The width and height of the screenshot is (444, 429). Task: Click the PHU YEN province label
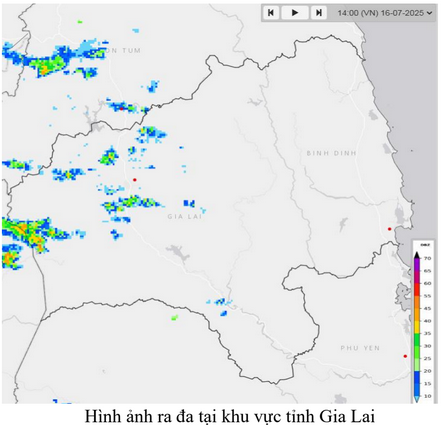pyautogui.click(x=360, y=348)
